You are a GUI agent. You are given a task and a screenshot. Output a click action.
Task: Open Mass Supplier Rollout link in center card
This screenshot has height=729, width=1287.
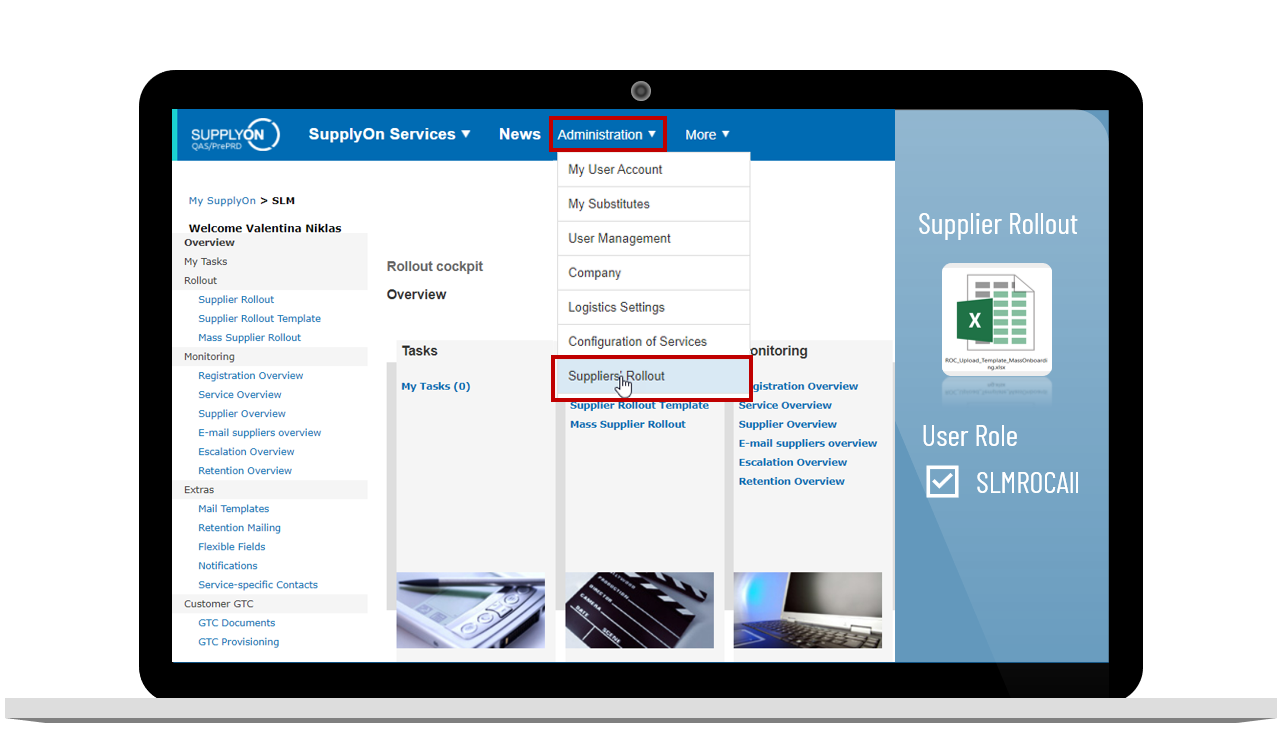tap(627, 425)
